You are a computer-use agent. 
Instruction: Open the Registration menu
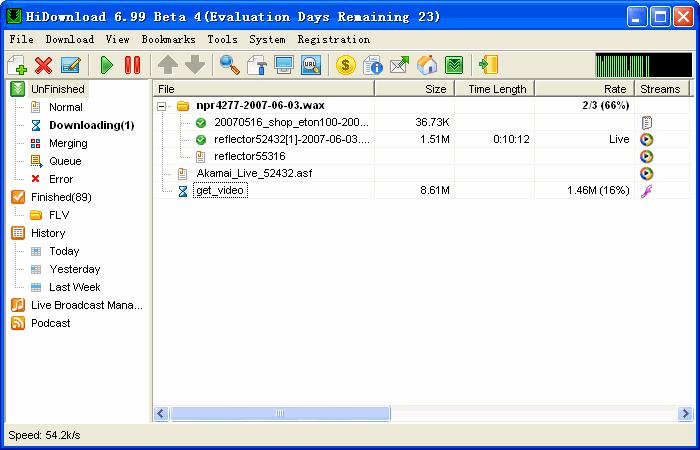[333, 39]
